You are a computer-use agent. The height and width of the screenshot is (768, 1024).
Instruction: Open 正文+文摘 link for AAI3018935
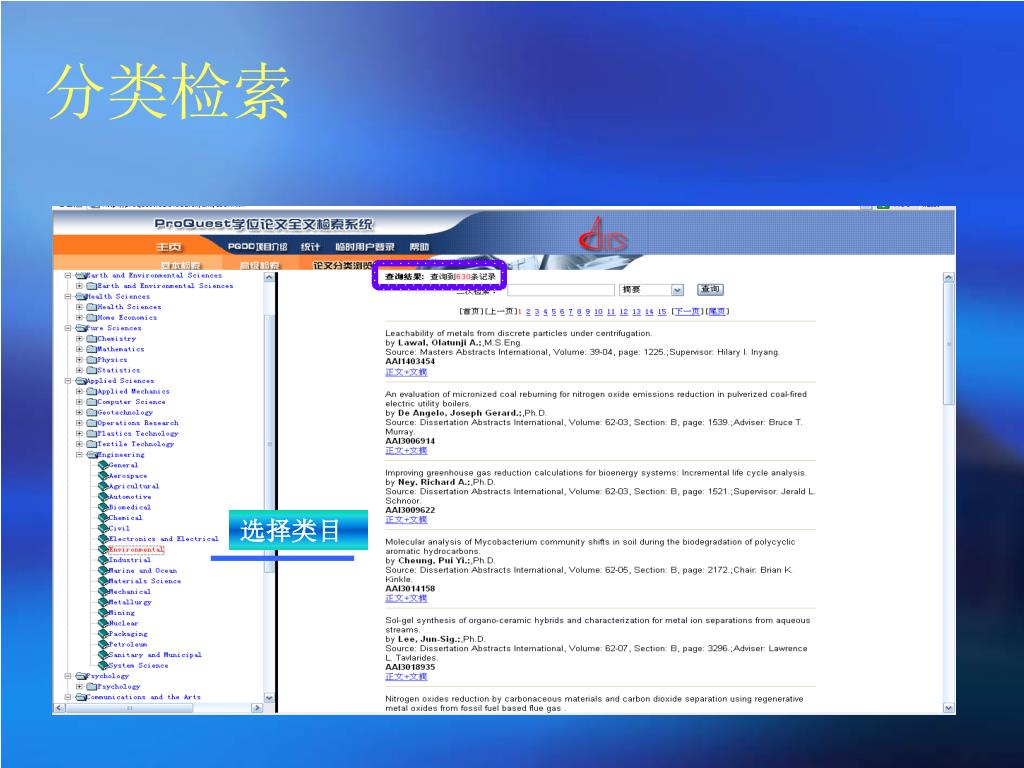pyautogui.click(x=406, y=677)
